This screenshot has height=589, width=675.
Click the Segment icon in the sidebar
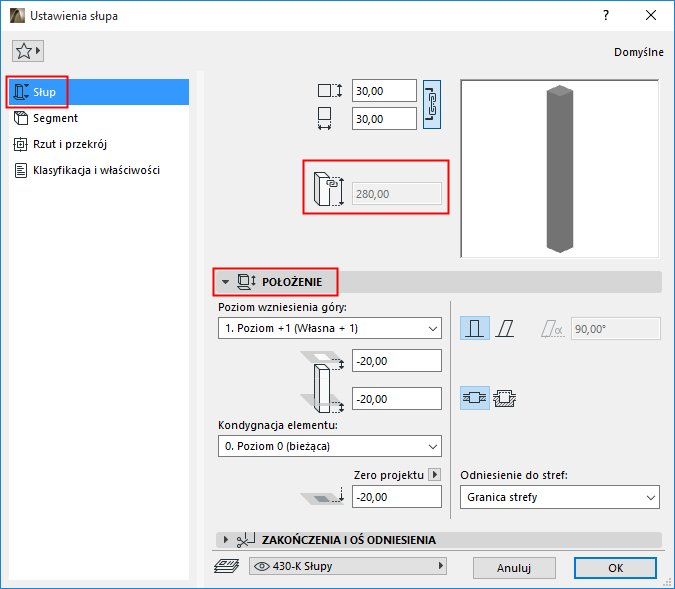[x=21, y=118]
